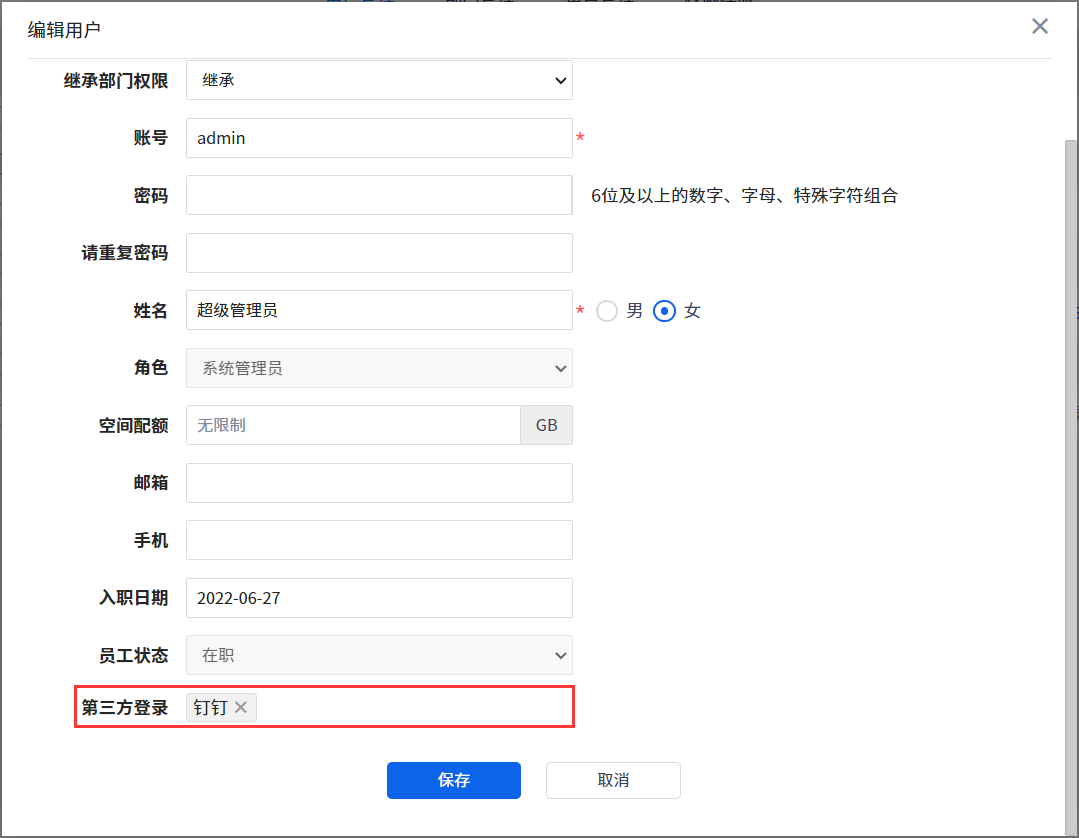This screenshot has height=838, width=1079.
Task: Click the 请重复密码 input field
Action: (379, 253)
